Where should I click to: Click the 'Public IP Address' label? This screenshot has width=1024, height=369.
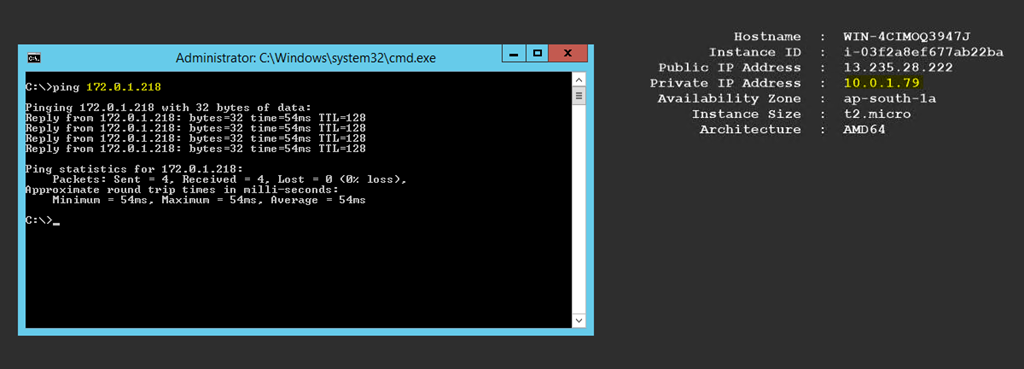pyautogui.click(x=729, y=67)
